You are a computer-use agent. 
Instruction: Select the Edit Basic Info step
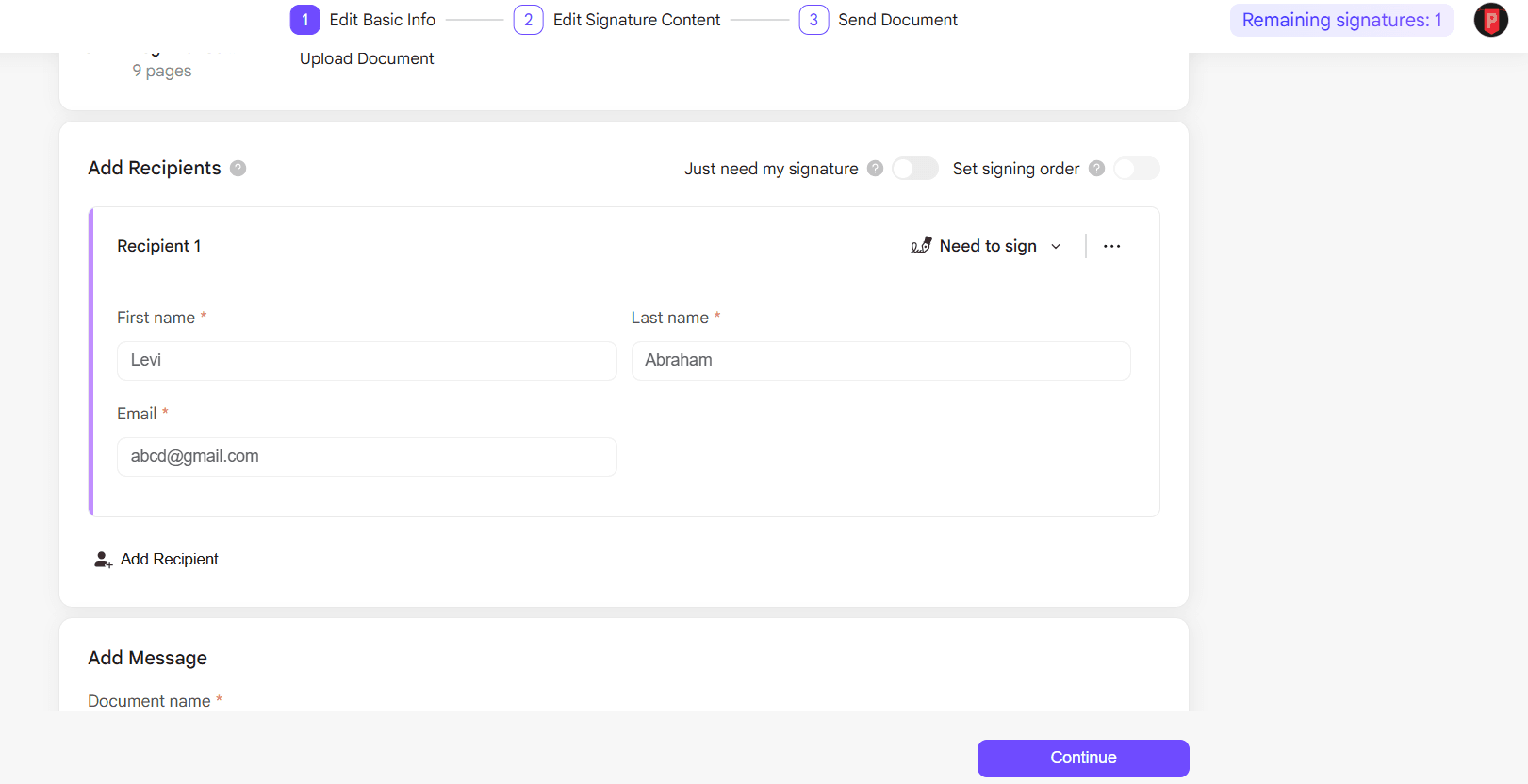coord(382,20)
